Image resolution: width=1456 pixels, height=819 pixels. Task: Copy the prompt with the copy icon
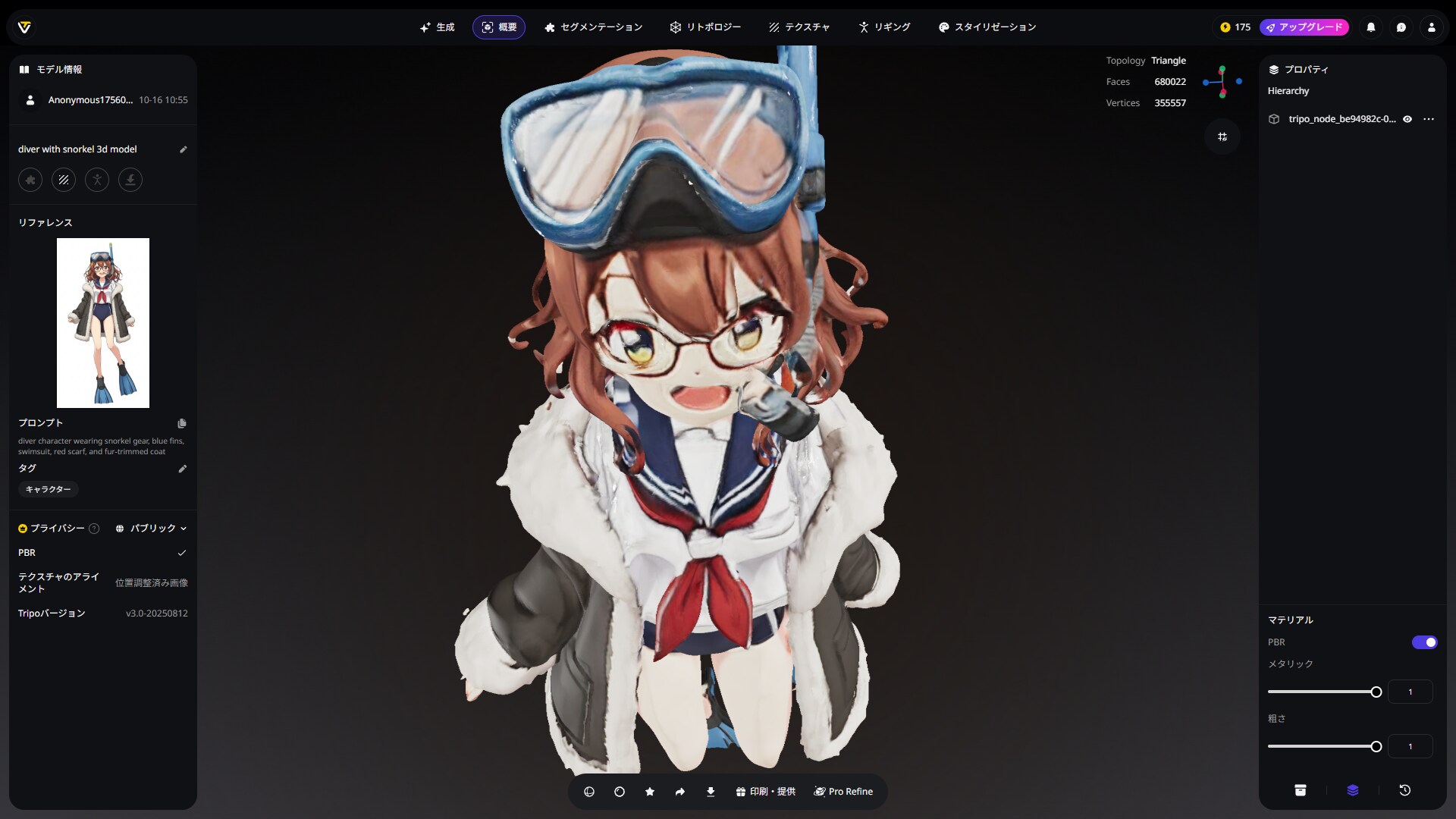[x=182, y=423]
